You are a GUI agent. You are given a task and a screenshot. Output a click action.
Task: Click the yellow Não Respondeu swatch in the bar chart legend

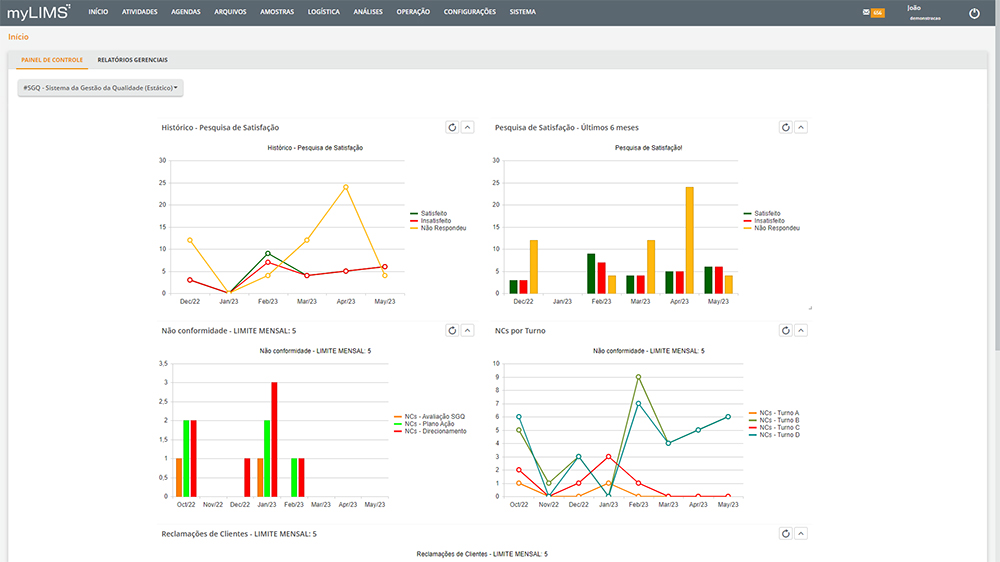(748, 228)
